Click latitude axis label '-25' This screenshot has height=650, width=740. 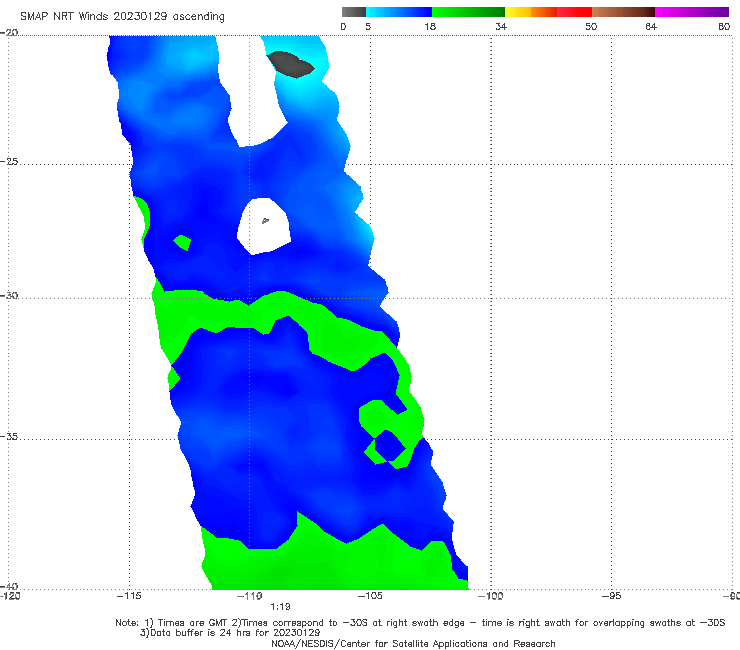(9, 161)
